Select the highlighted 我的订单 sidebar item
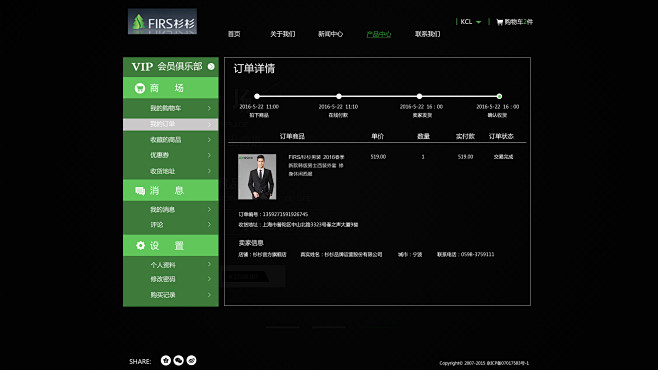 click(x=171, y=124)
